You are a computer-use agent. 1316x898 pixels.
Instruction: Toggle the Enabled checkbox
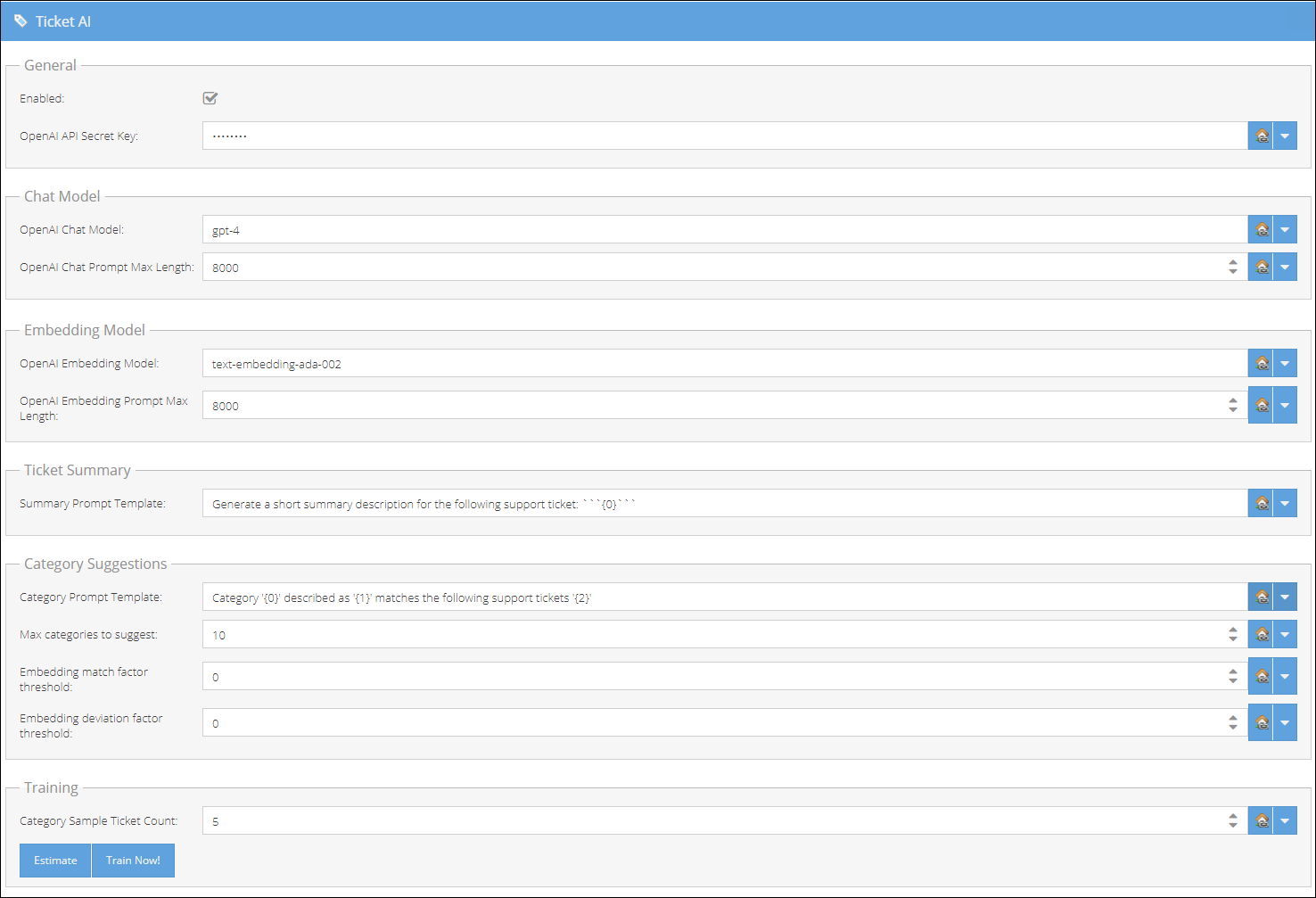[210, 98]
